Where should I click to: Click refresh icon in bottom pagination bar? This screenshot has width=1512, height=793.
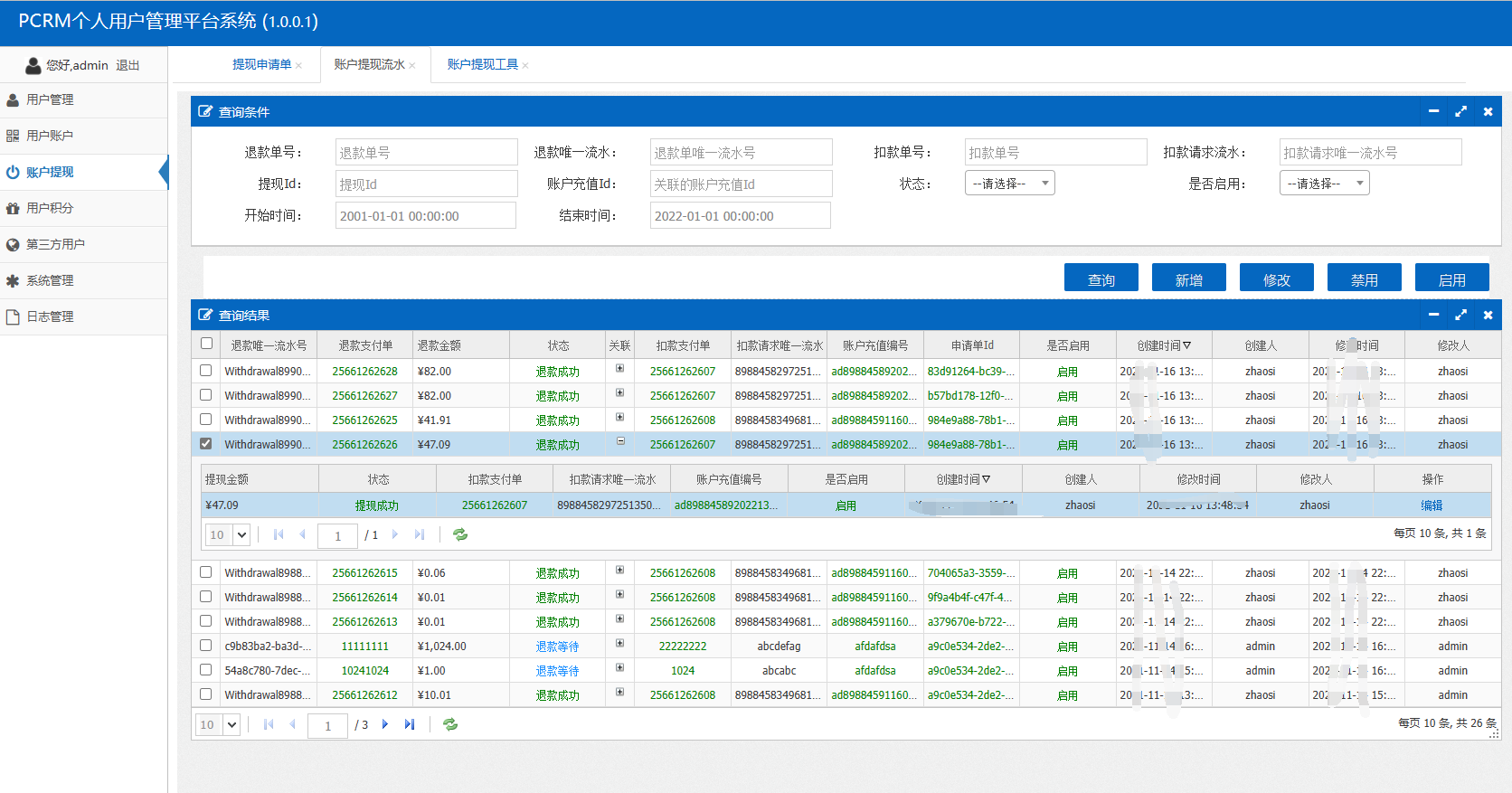point(450,724)
